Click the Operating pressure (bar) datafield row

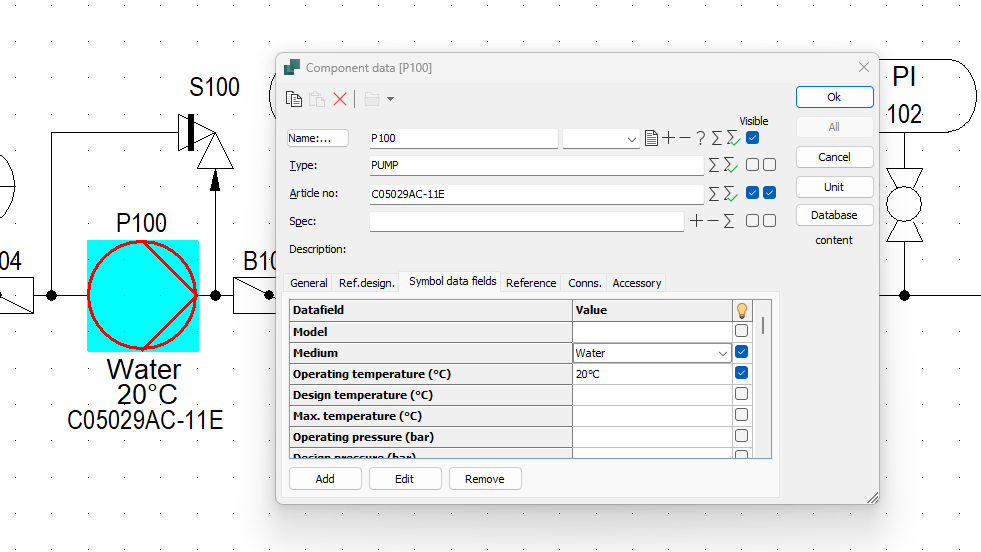pos(430,437)
